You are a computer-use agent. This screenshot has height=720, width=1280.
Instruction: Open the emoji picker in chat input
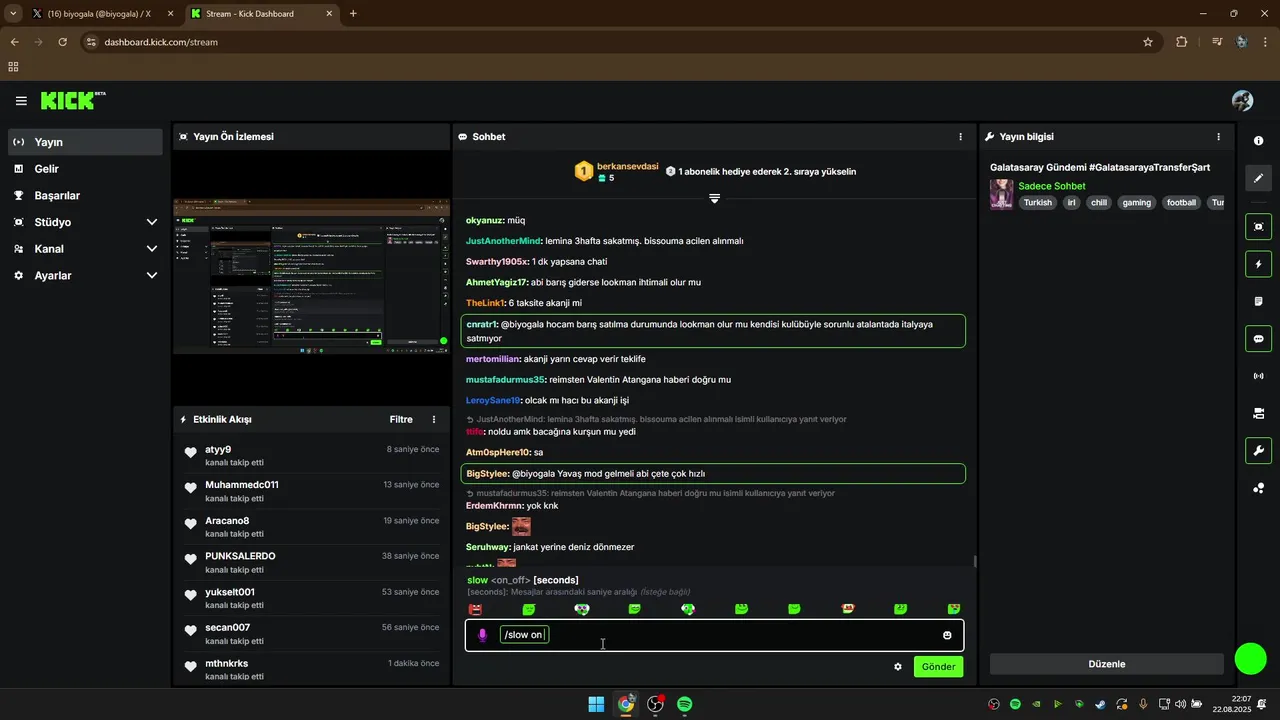947,635
